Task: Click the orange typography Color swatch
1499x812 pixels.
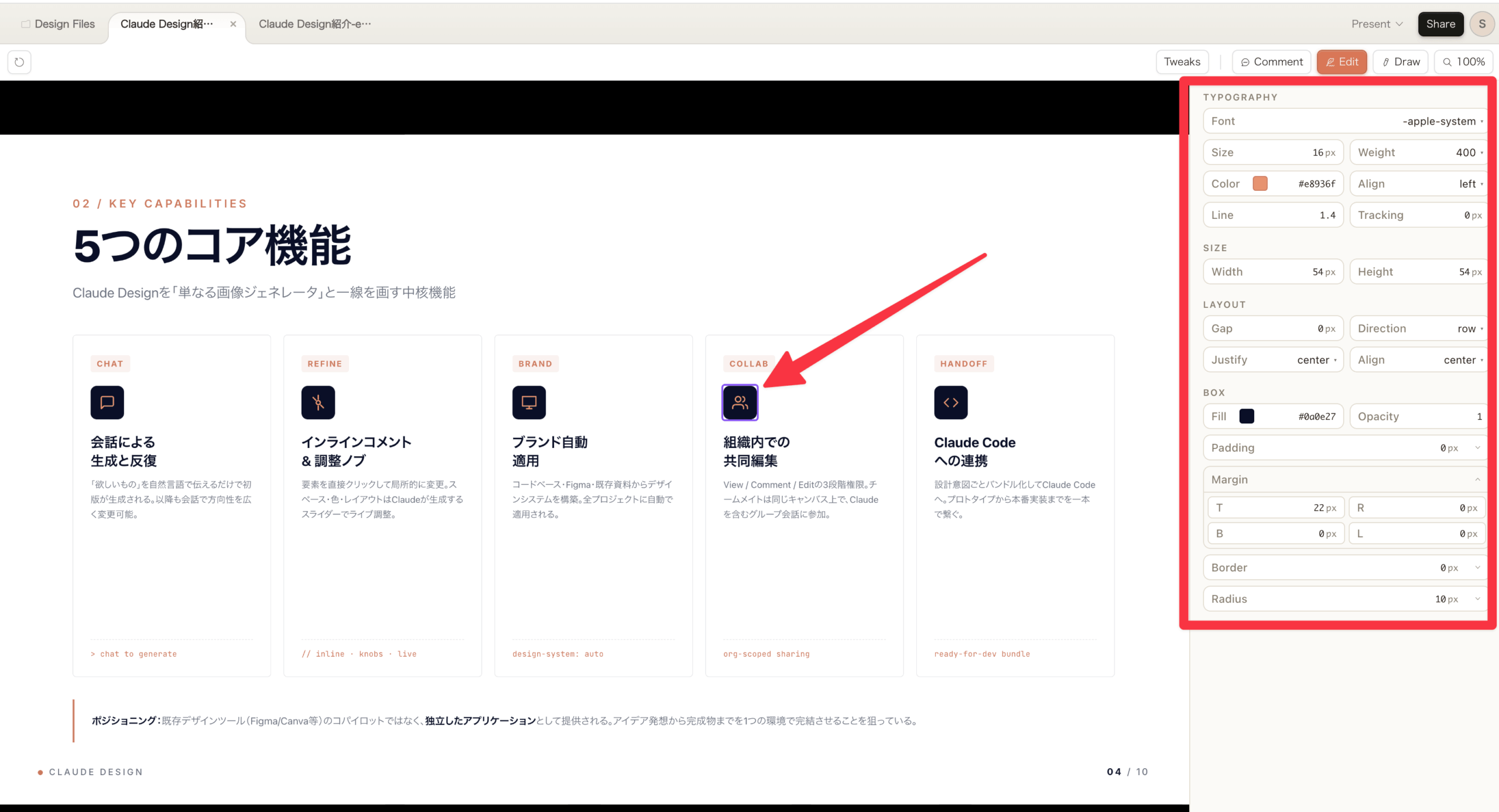Action: 1260,184
